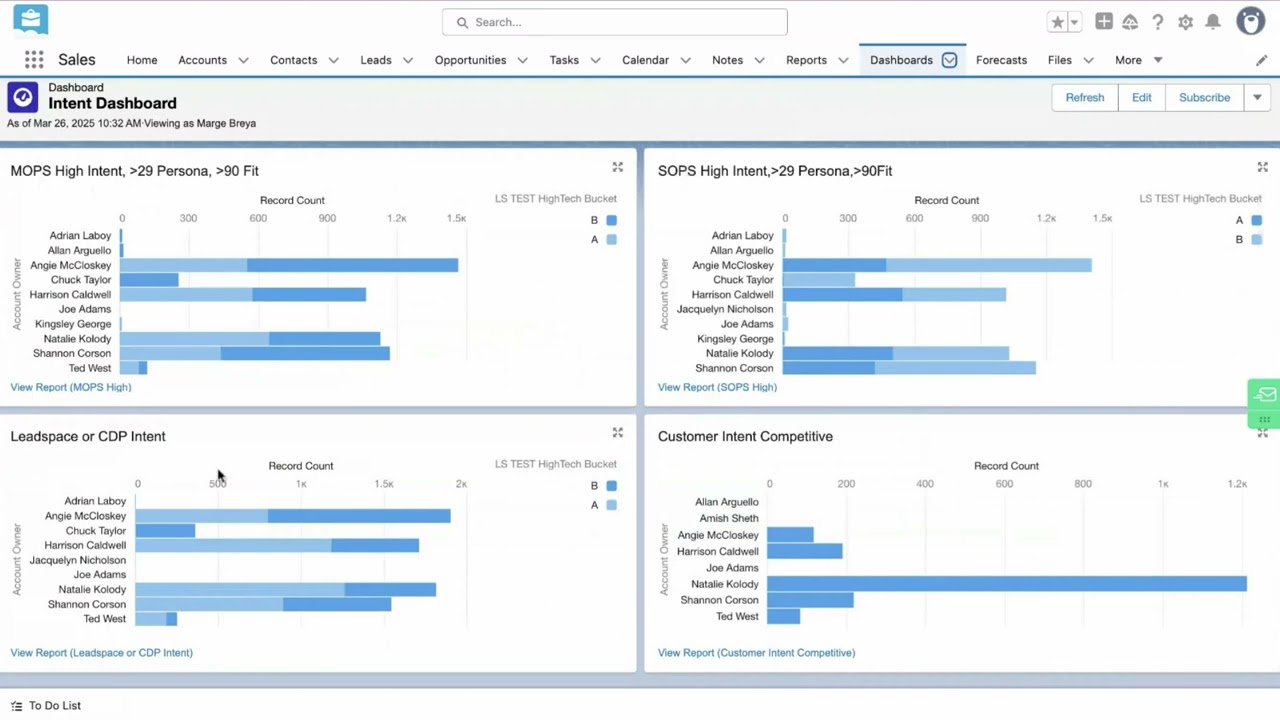Open the To Do List utility
The image size is (1280, 720).
click(x=45, y=706)
